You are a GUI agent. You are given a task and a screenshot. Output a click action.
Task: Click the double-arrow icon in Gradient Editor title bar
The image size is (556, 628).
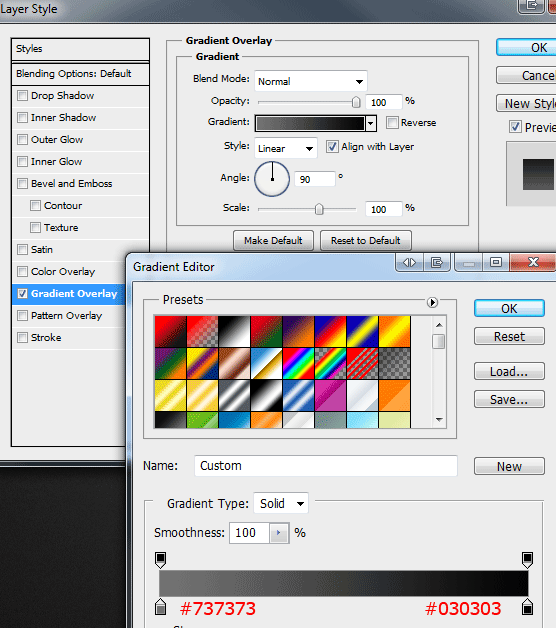pos(409,263)
